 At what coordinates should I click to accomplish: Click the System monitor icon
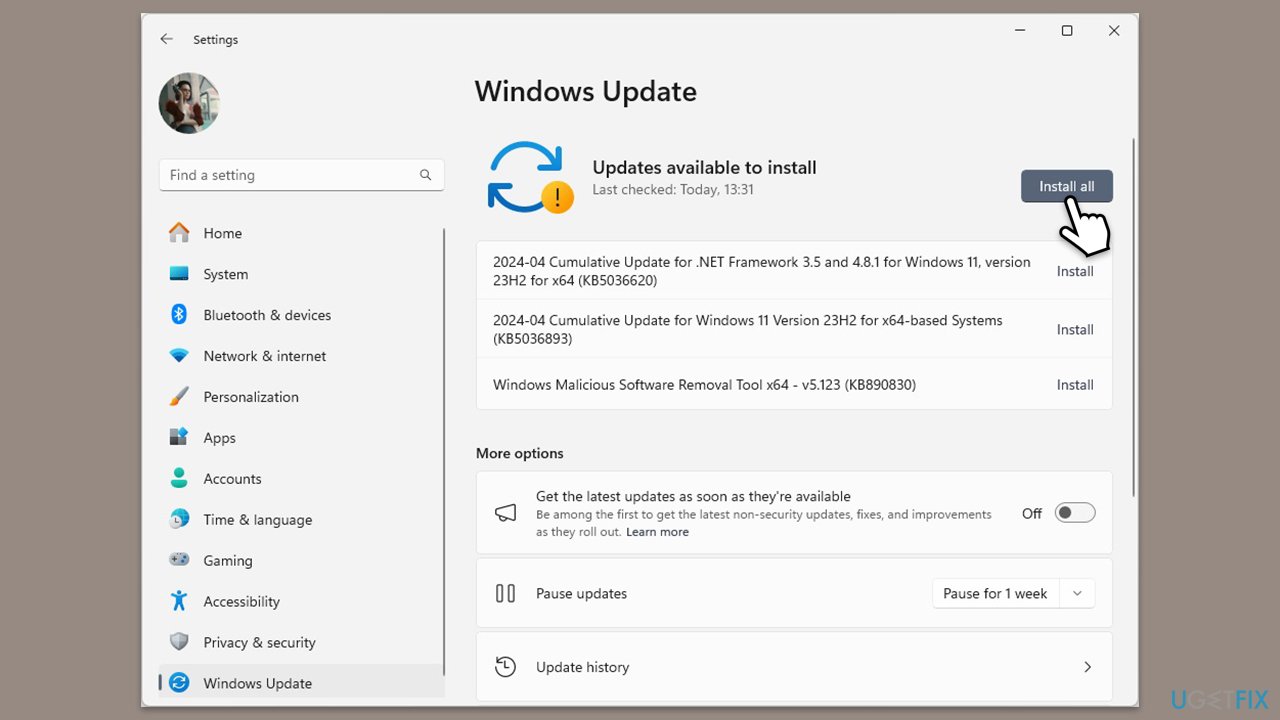click(179, 274)
